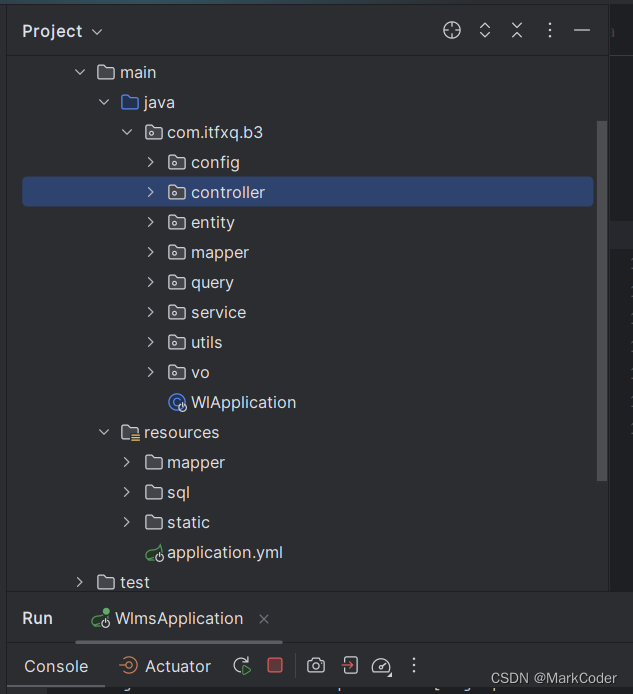Select the test folder icon
The height and width of the screenshot is (694, 633).
coord(106,582)
